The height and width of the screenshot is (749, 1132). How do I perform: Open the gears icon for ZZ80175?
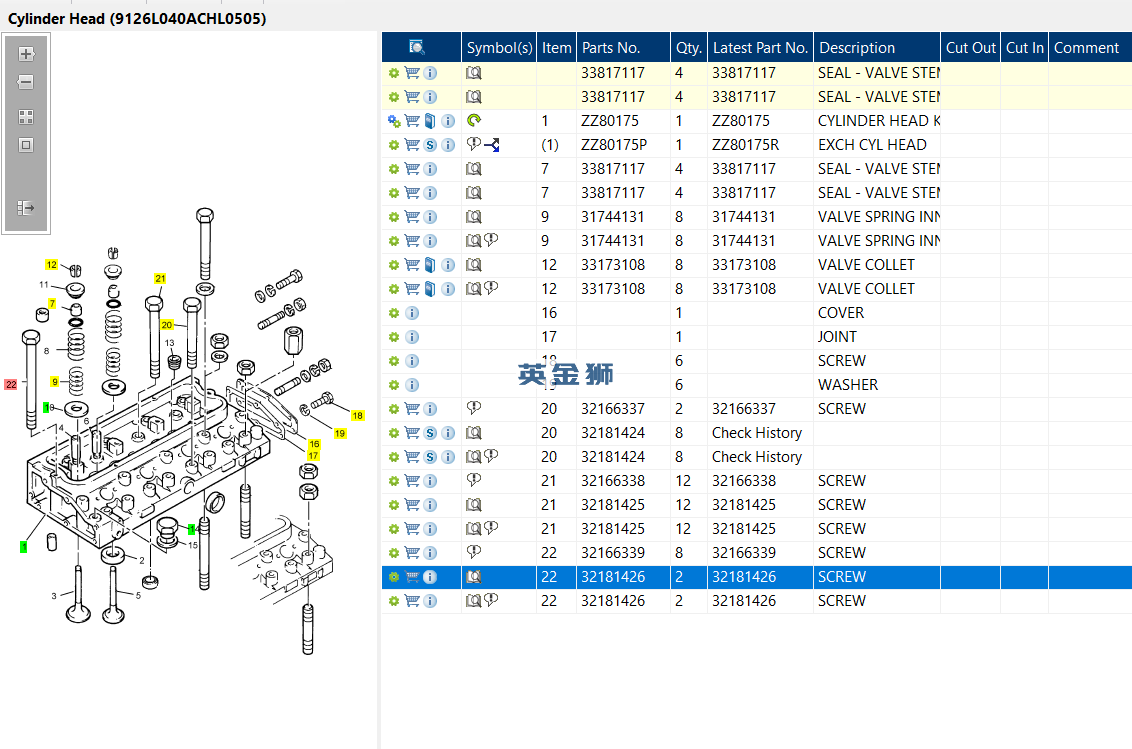tap(393, 121)
